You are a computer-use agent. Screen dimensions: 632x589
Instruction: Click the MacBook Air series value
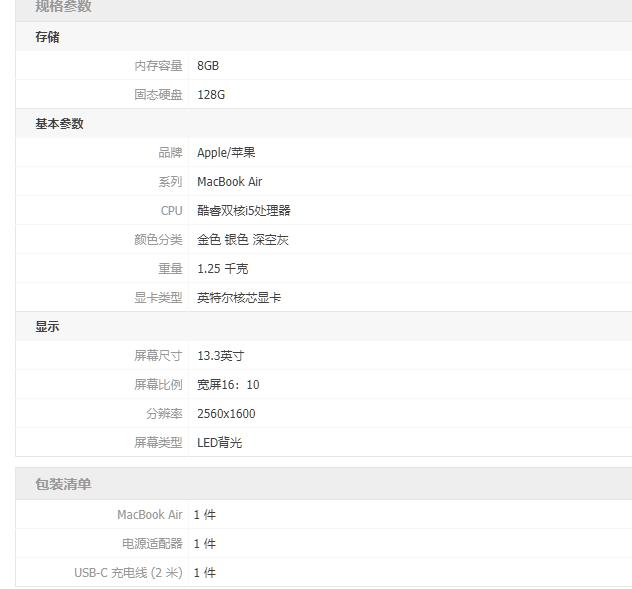tap(229, 181)
